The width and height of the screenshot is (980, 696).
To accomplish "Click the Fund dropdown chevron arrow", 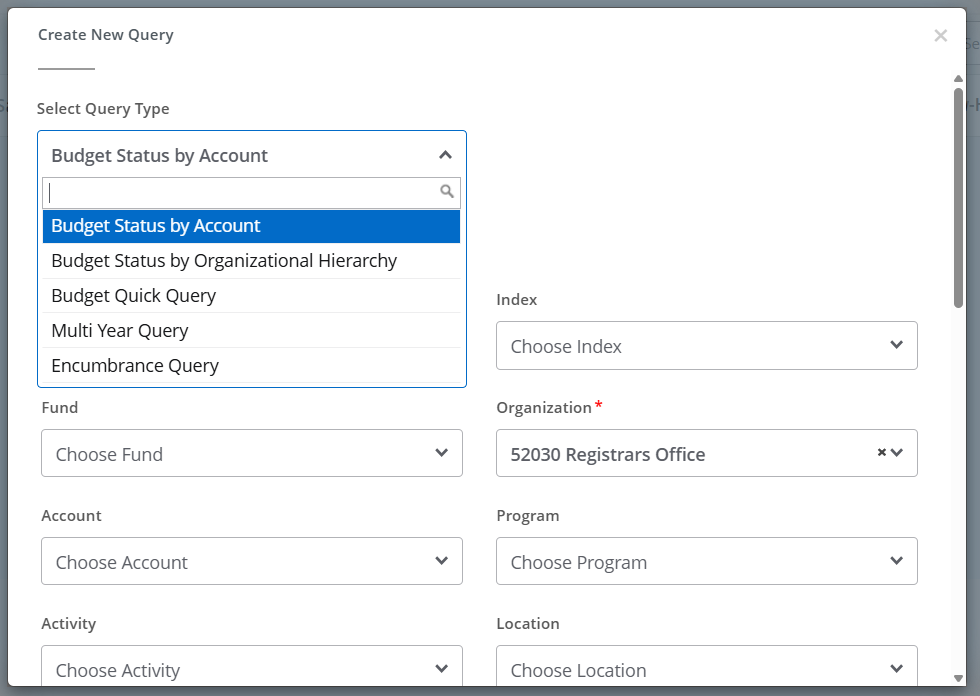I will [441, 453].
